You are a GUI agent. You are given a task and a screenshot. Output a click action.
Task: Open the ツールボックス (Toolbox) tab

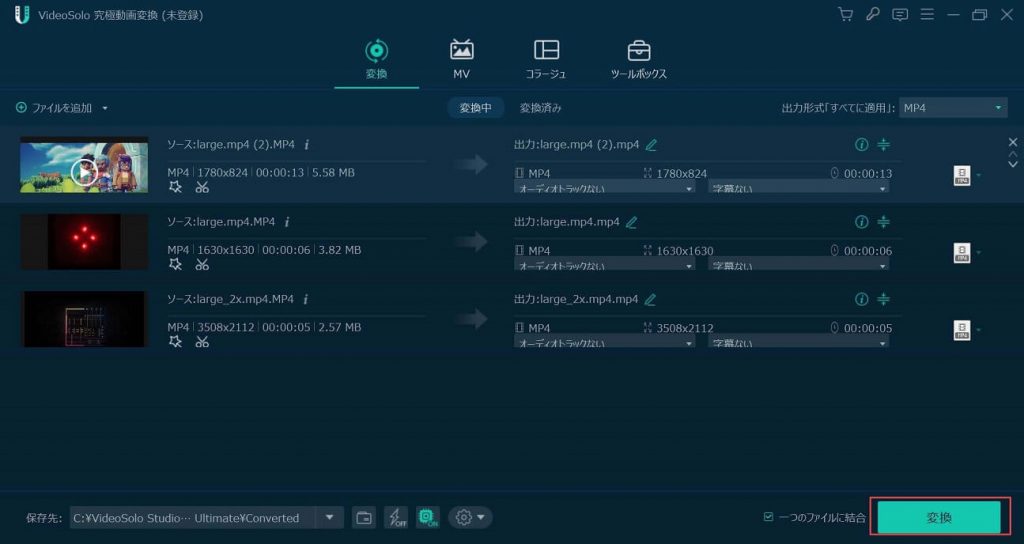coord(638,59)
